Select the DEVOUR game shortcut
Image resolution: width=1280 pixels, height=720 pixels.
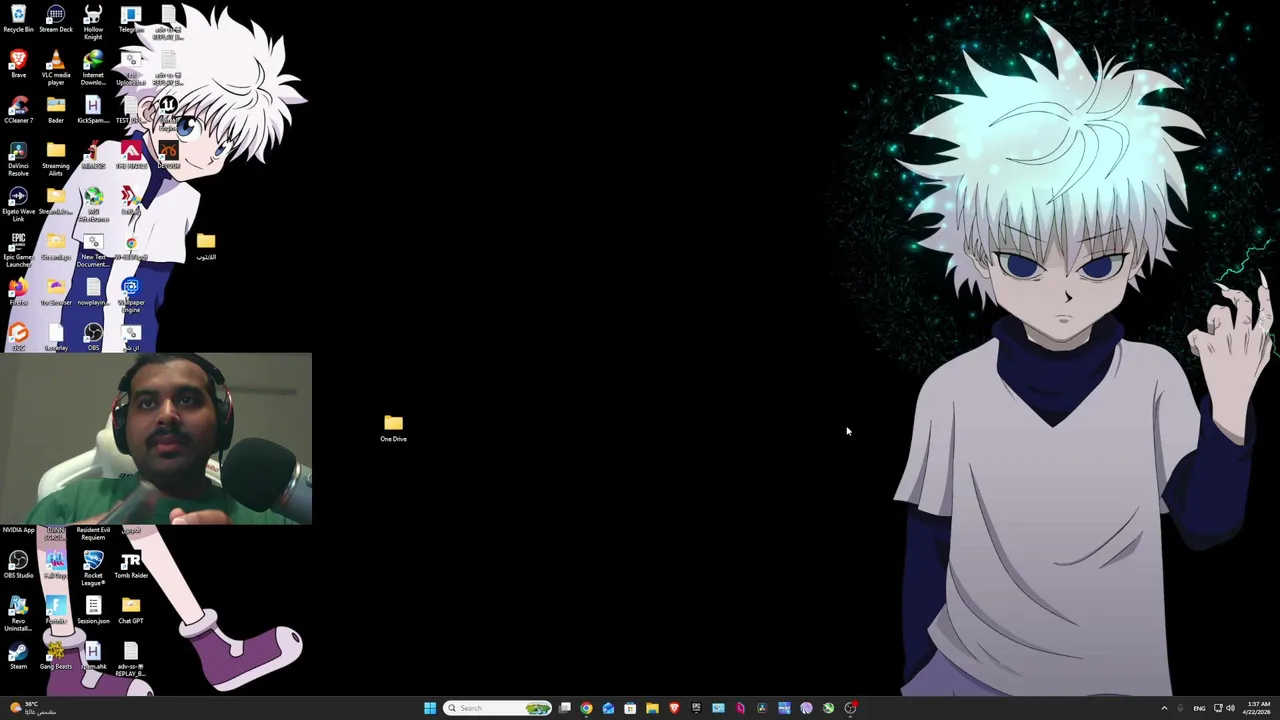tap(168, 156)
